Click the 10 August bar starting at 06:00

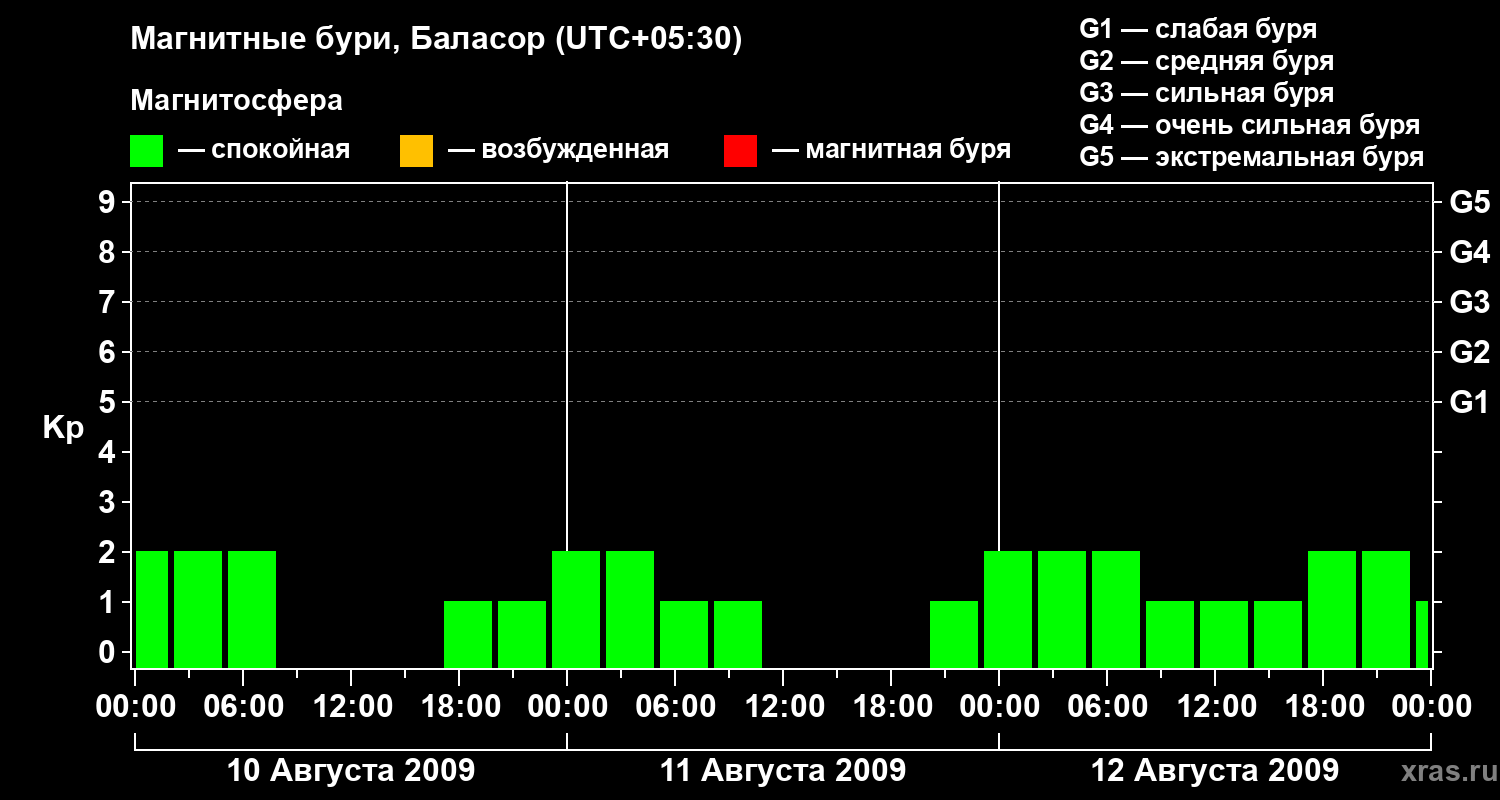252,609
